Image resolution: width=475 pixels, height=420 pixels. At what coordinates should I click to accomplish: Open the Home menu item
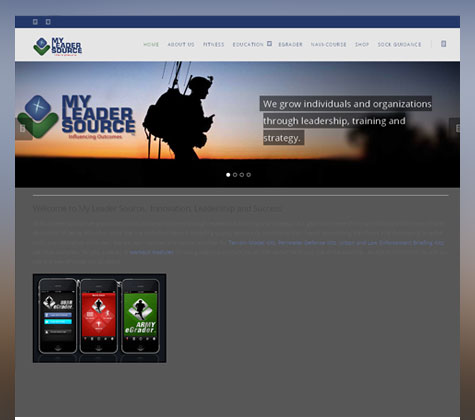coord(151,44)
